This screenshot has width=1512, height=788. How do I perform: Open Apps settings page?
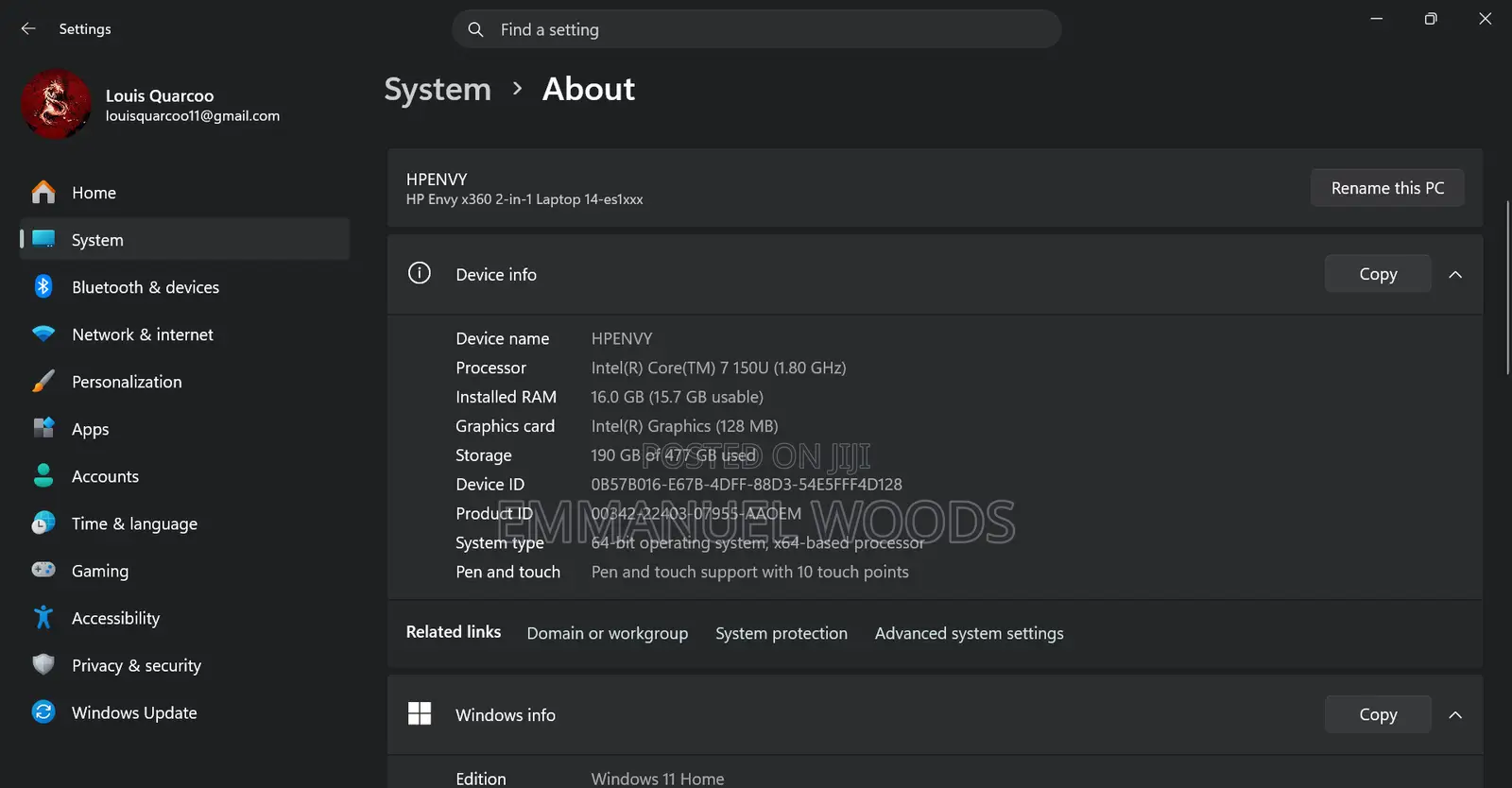(184, 428)
